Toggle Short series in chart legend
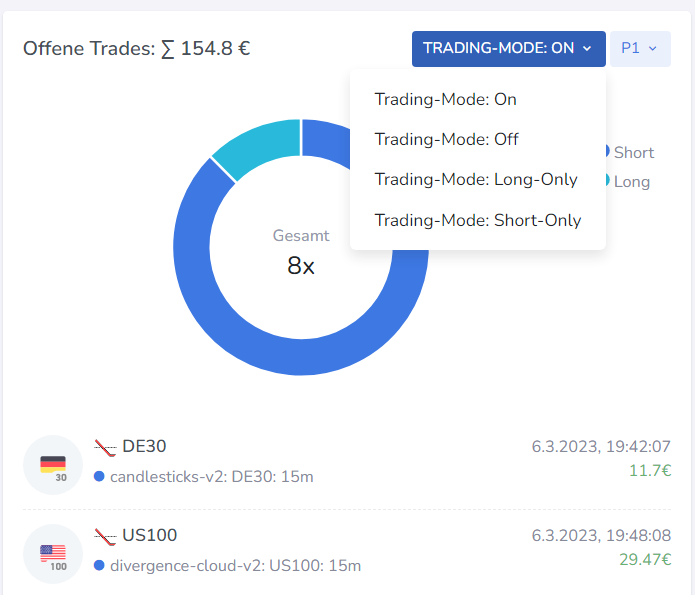The image size is (695, 595). 629,153
